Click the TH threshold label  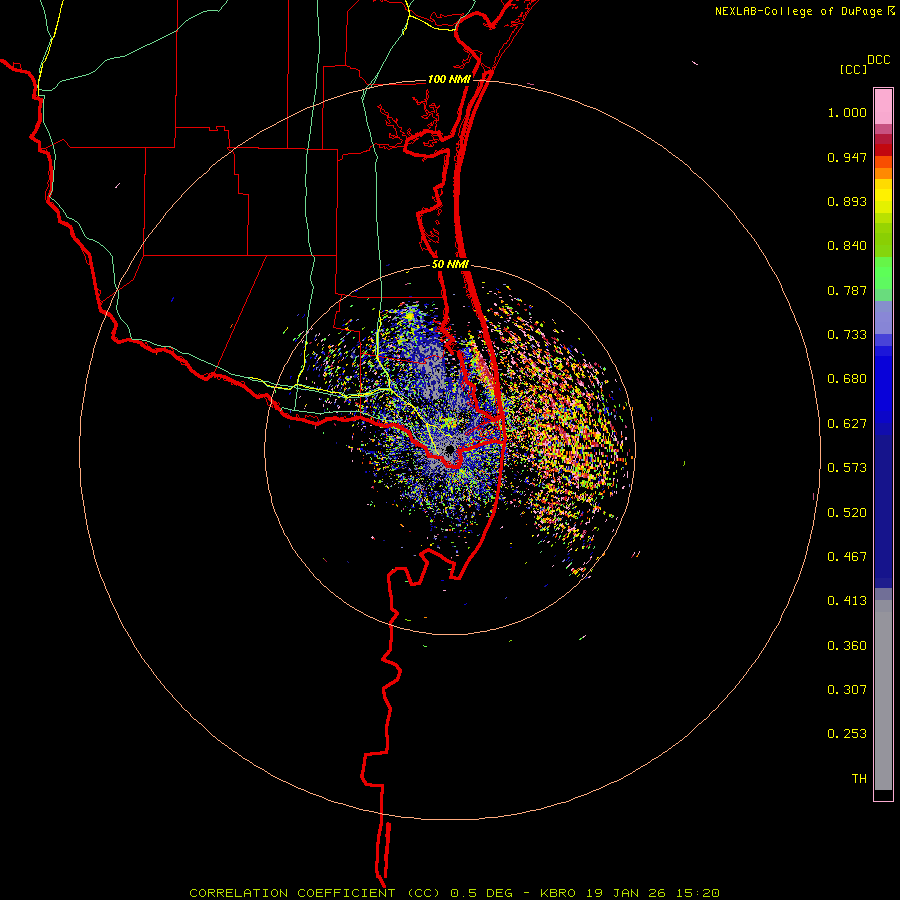(859, 779)
